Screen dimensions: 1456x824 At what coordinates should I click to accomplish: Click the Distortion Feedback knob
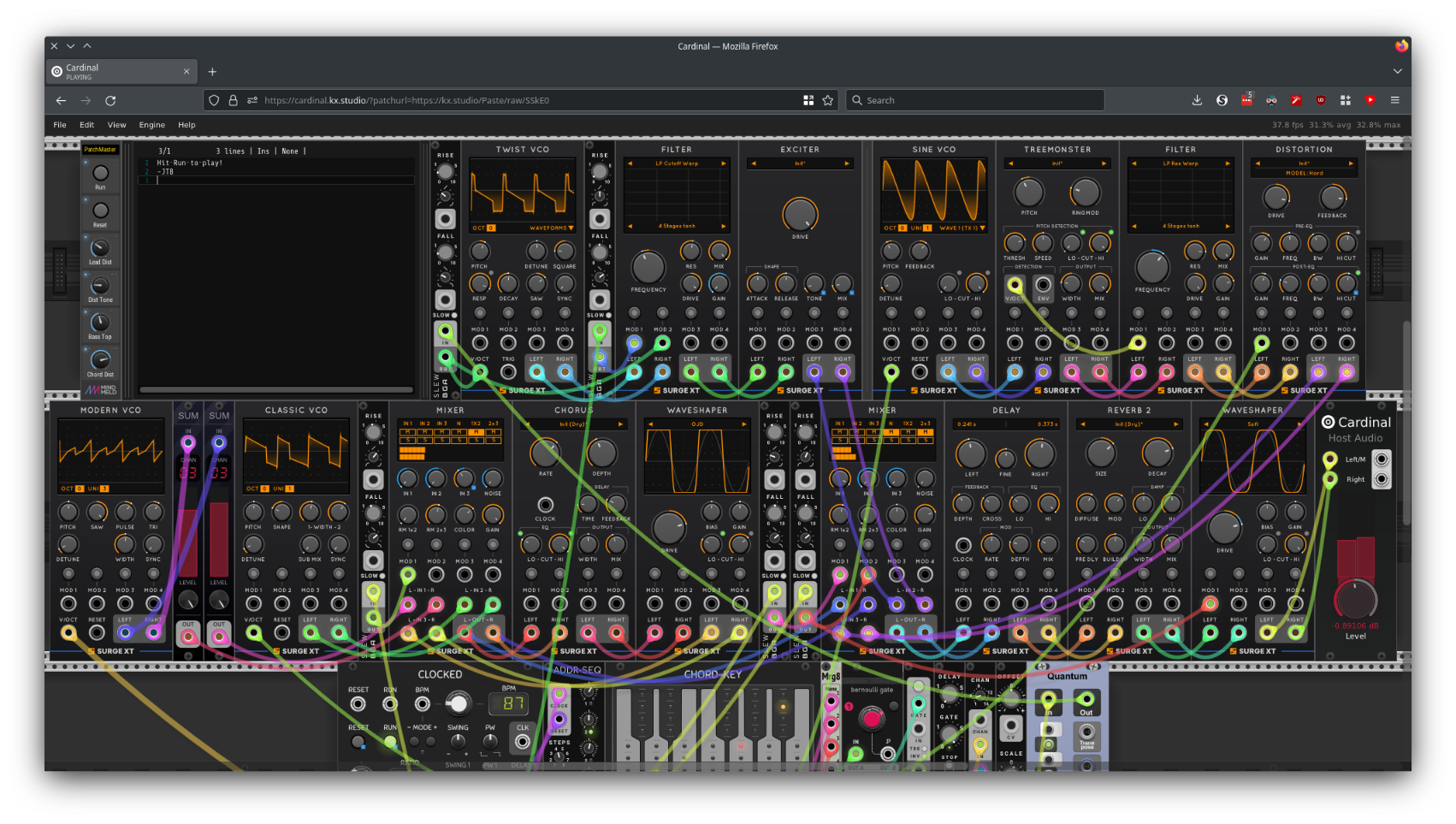click(x=1332, y=198)
